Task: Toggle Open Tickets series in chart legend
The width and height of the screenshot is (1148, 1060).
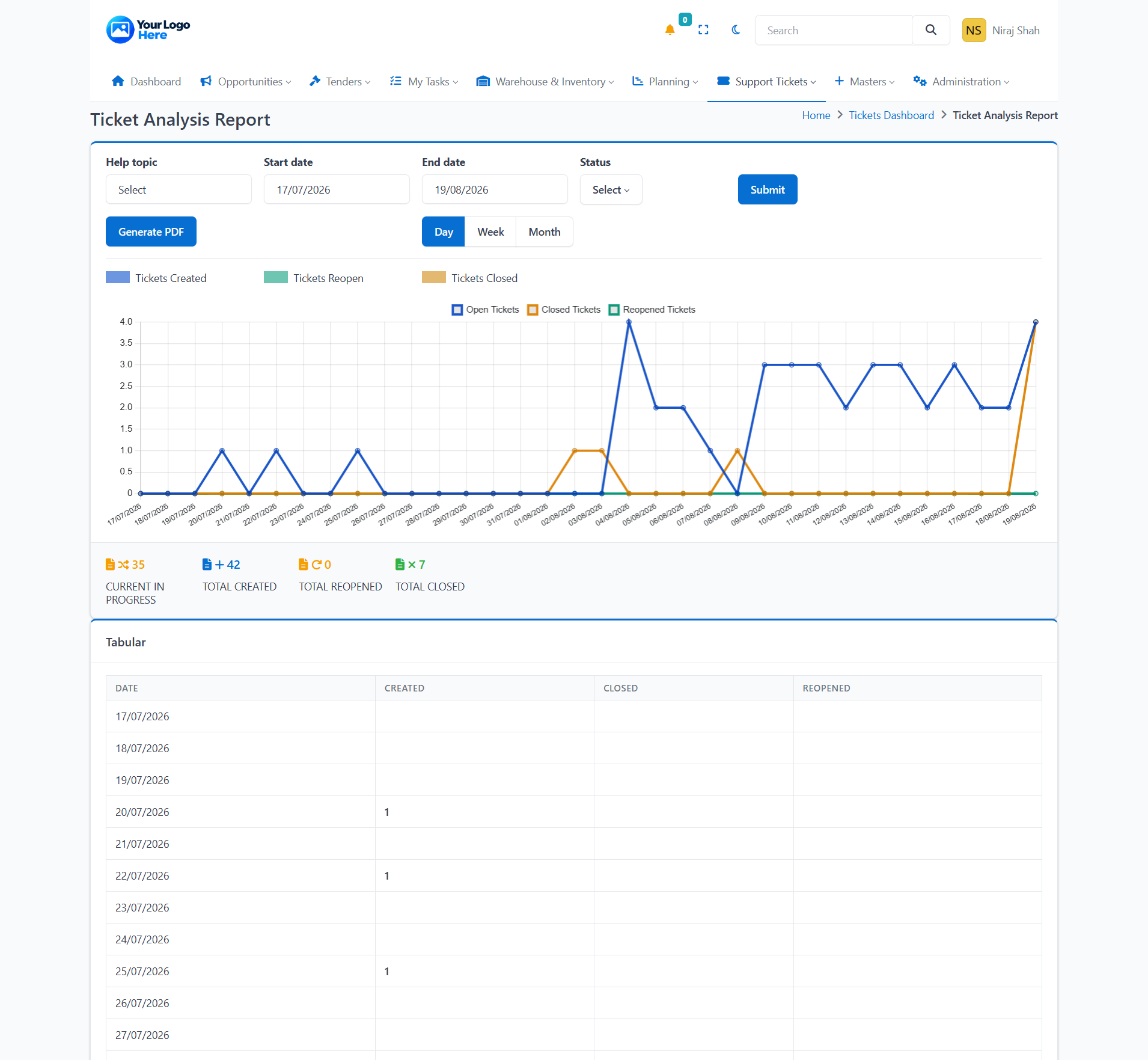Action: click(485, 310)
